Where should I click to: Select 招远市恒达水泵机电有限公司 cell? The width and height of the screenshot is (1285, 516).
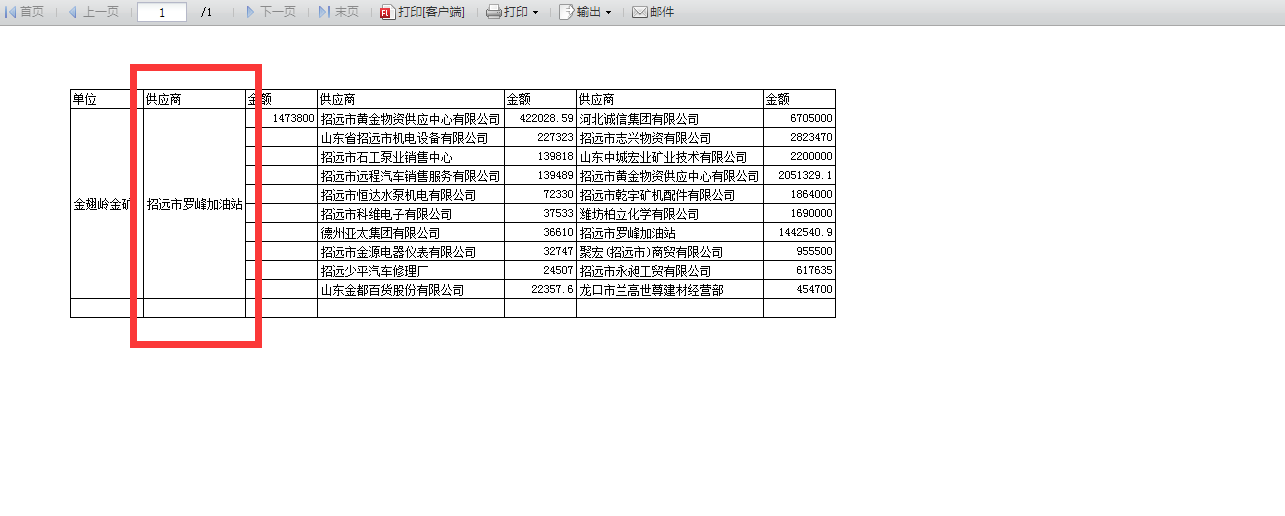tap(411, 194)
